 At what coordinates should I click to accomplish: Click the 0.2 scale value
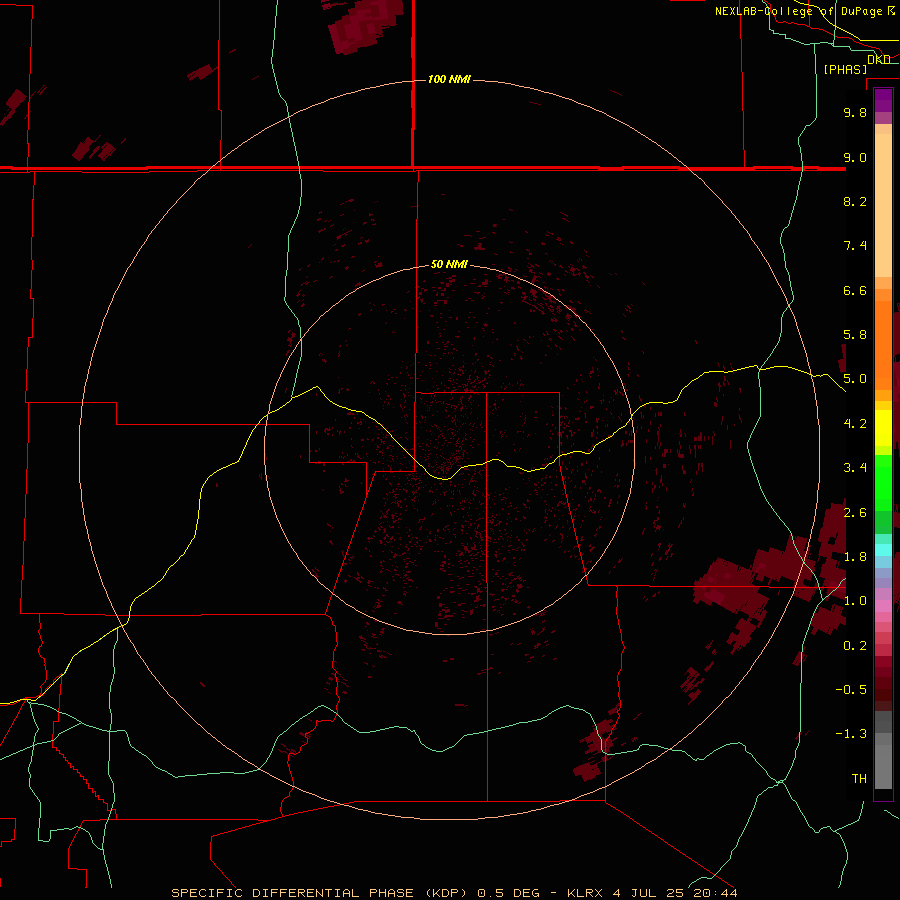(855, 645)
